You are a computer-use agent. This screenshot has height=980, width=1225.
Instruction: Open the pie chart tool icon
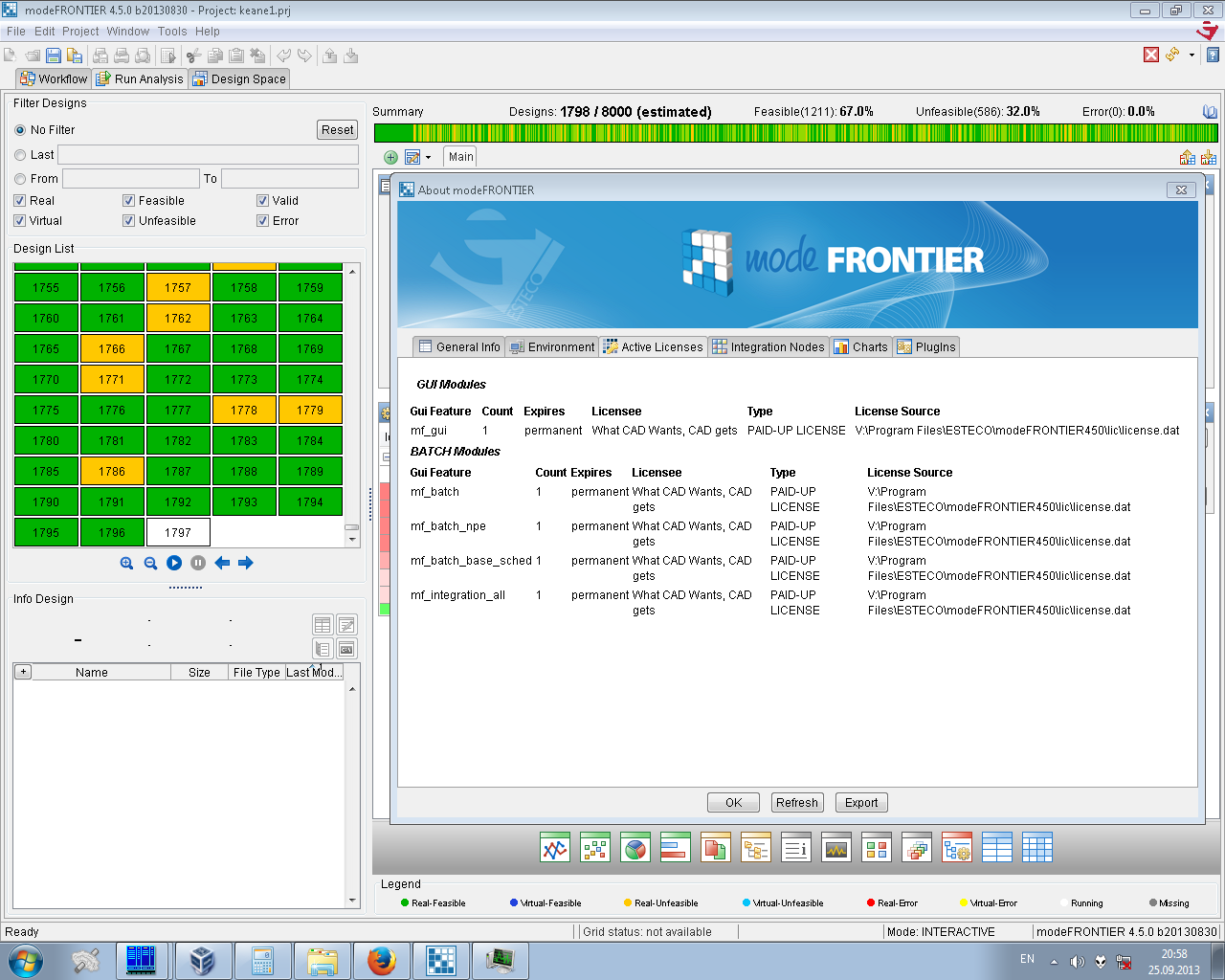(635, 847)
